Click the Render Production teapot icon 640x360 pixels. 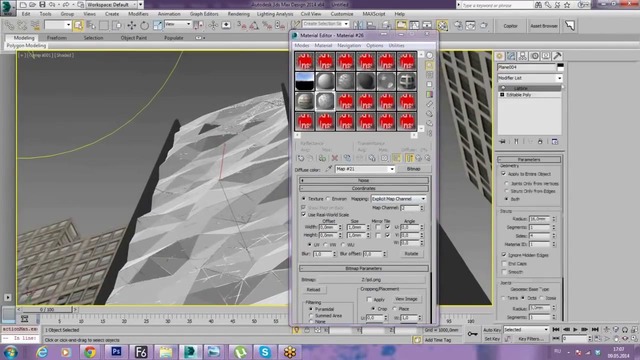click(484, 25)
